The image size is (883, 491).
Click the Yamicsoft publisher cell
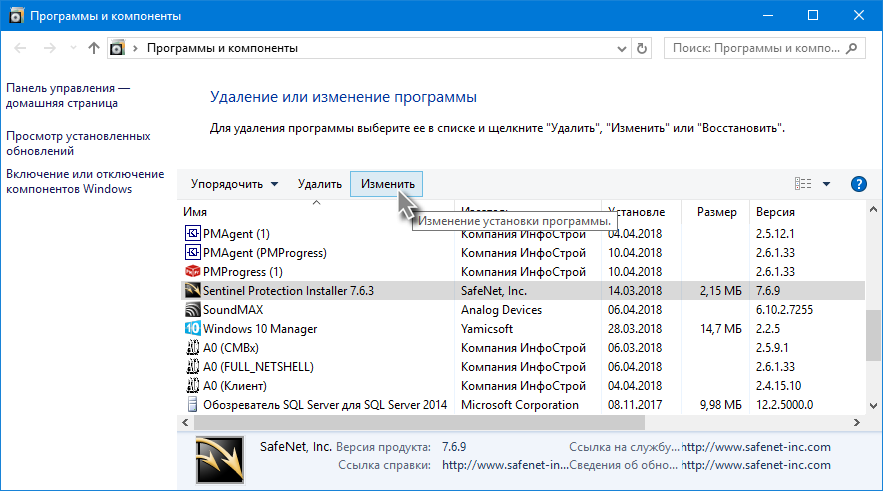(x=487, y=329)
